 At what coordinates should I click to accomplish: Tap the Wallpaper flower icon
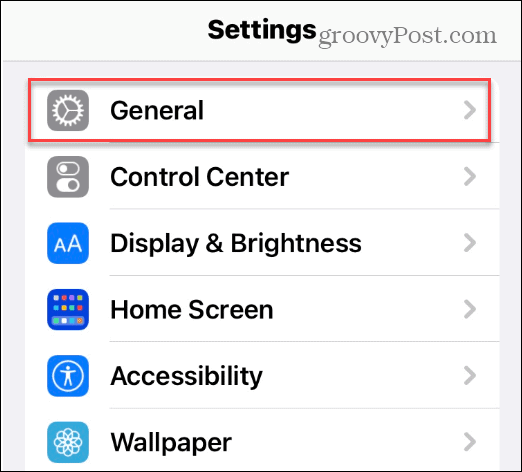coord(68,442)
